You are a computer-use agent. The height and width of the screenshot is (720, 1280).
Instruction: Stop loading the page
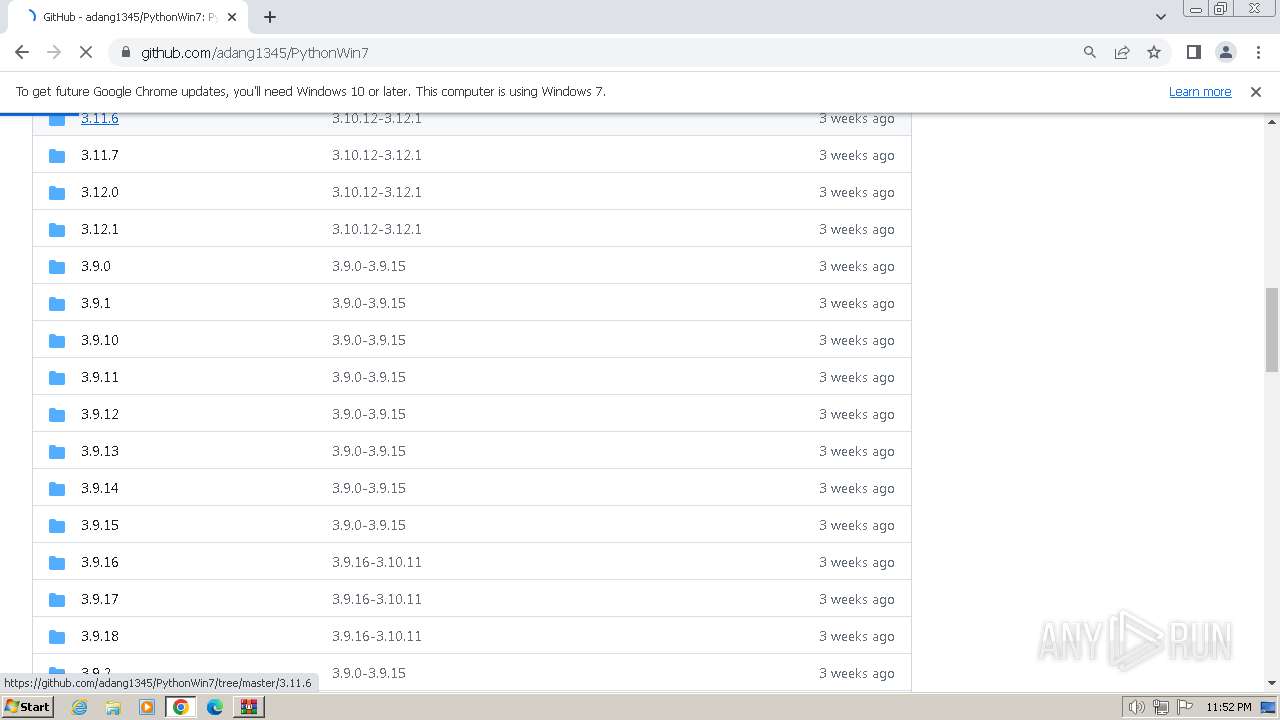[x=86, y=52]
